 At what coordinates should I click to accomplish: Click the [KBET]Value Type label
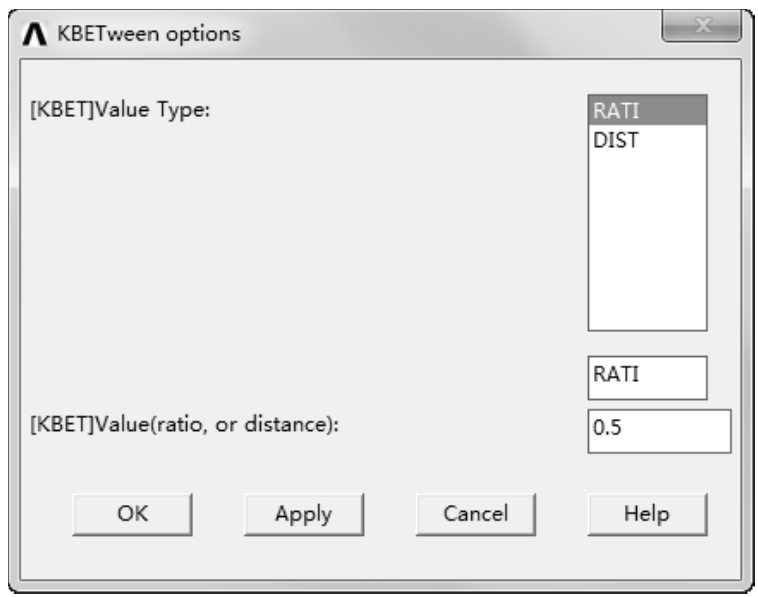point(120,110)
